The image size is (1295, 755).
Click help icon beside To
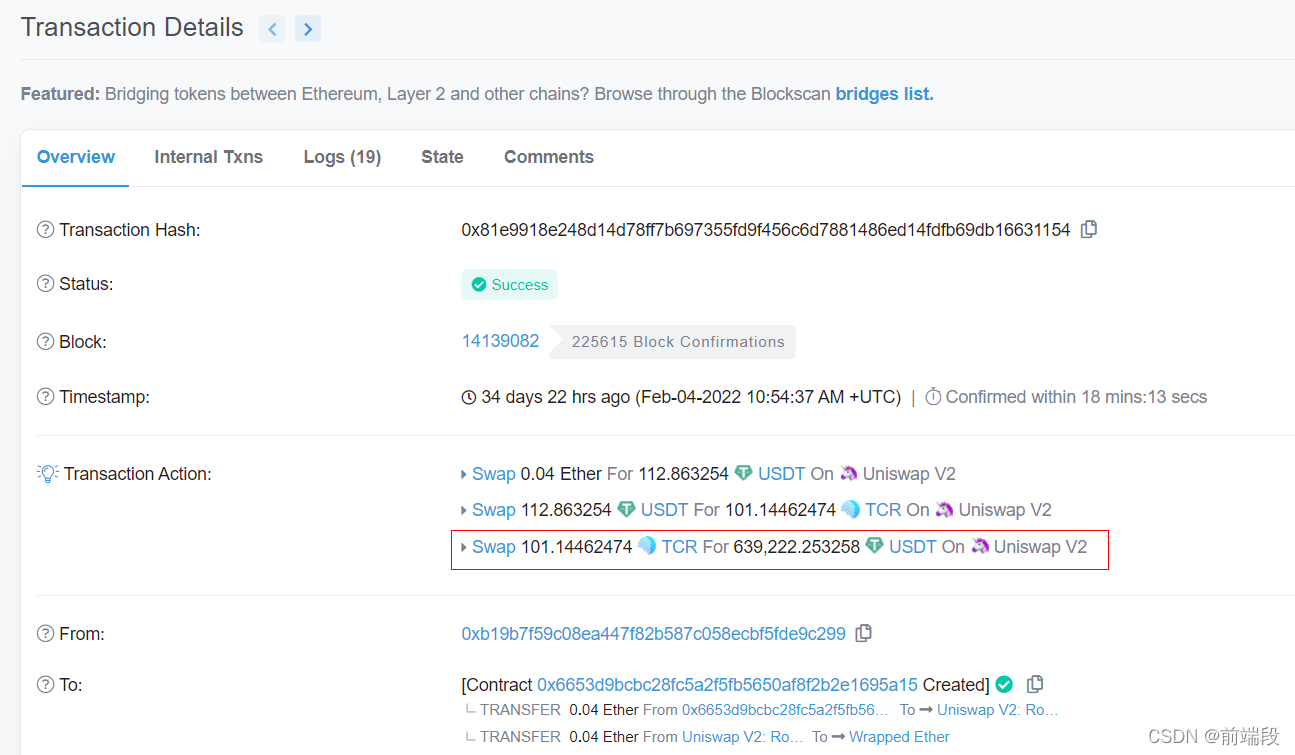(45, 685)
